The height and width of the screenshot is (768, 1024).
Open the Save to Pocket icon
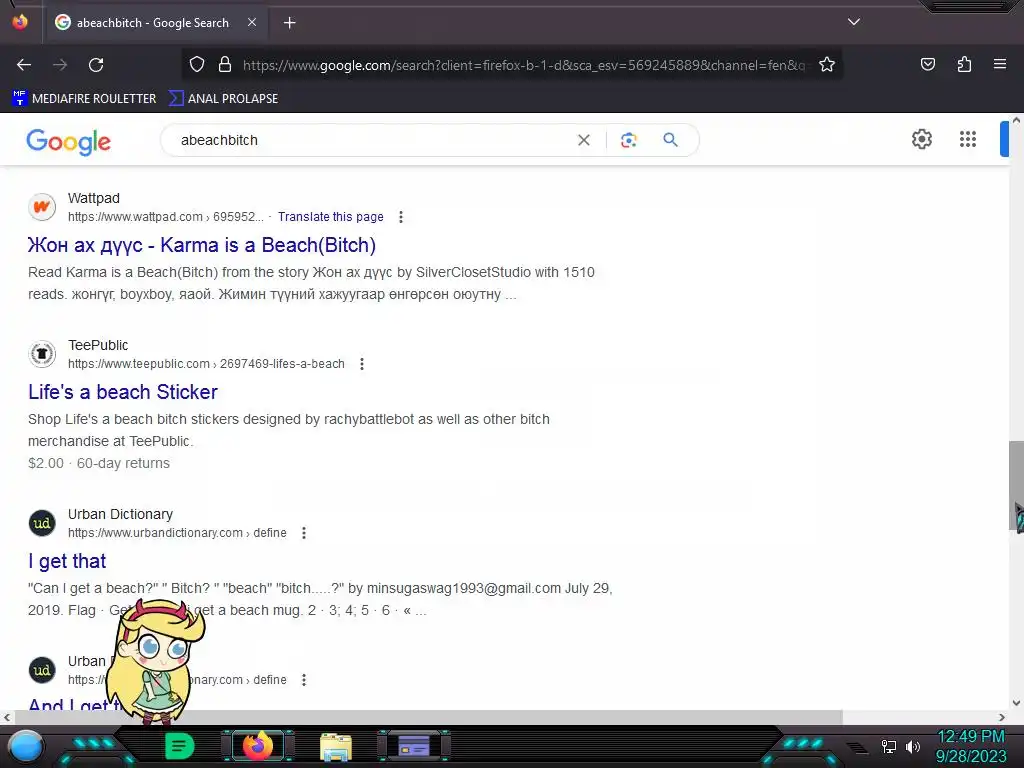[927, 64]
